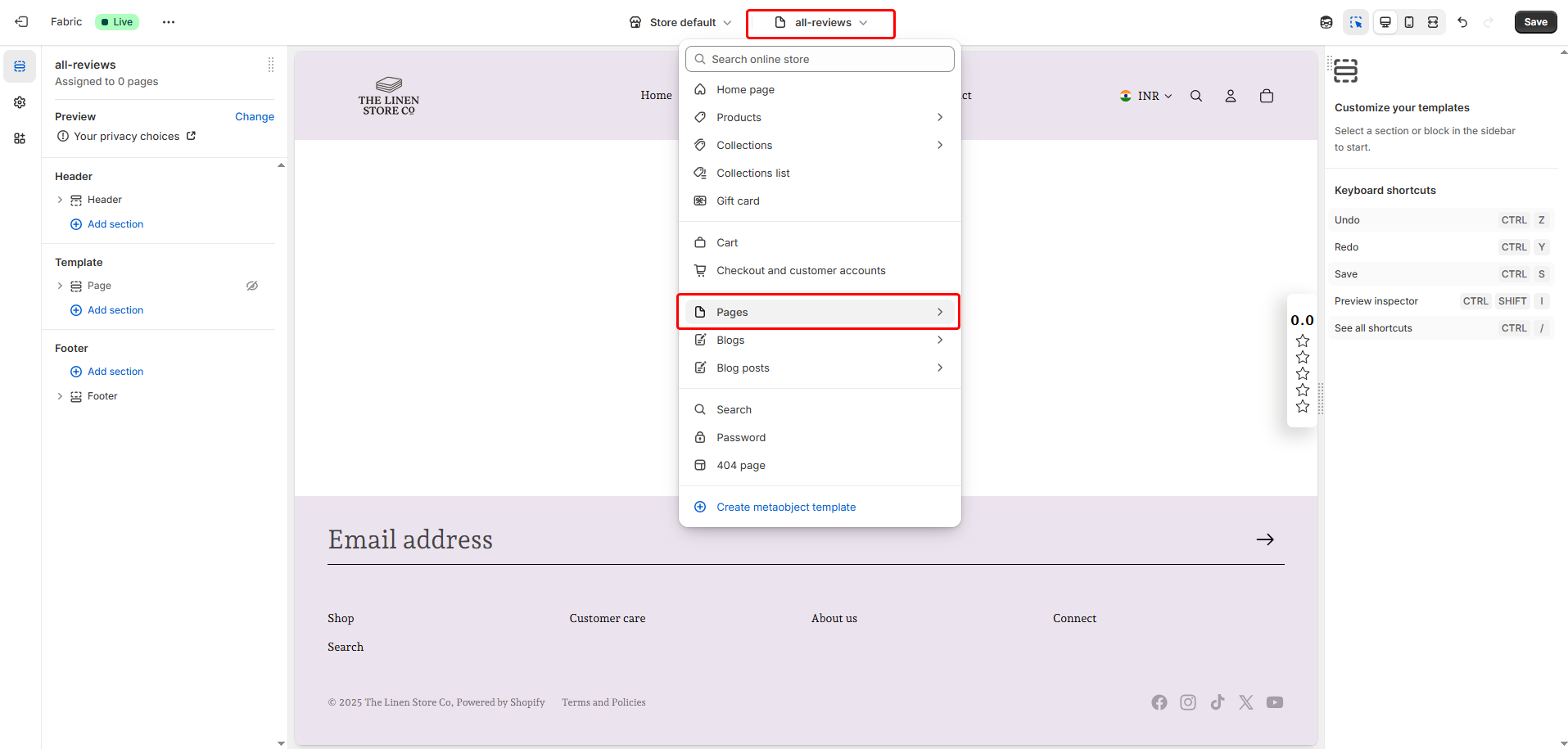Open the masked avatar icon in toolbar
Screen dimensions: 1568x749
click(1326, 22)
